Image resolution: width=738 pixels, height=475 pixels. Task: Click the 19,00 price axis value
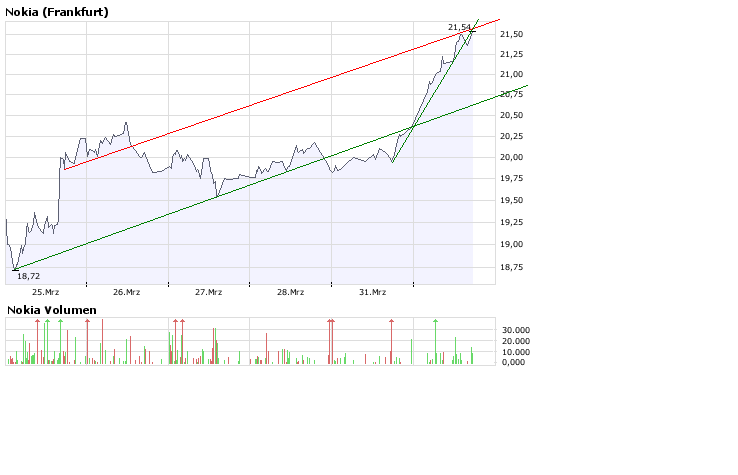[x=512, y=244]
